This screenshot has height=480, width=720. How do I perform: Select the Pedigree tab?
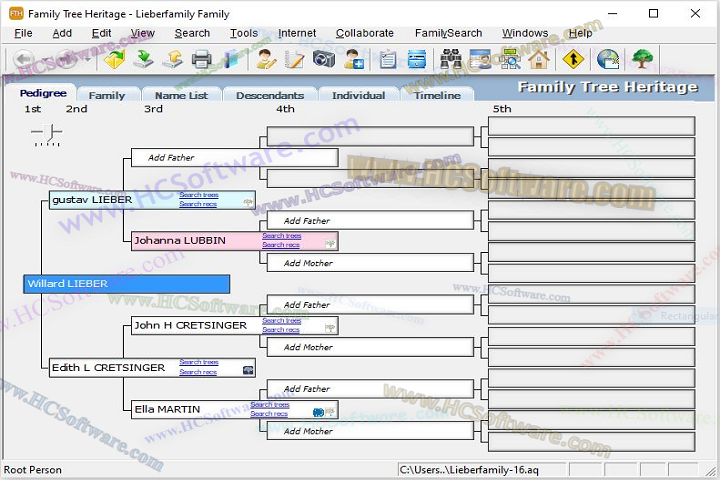[43, 93]
